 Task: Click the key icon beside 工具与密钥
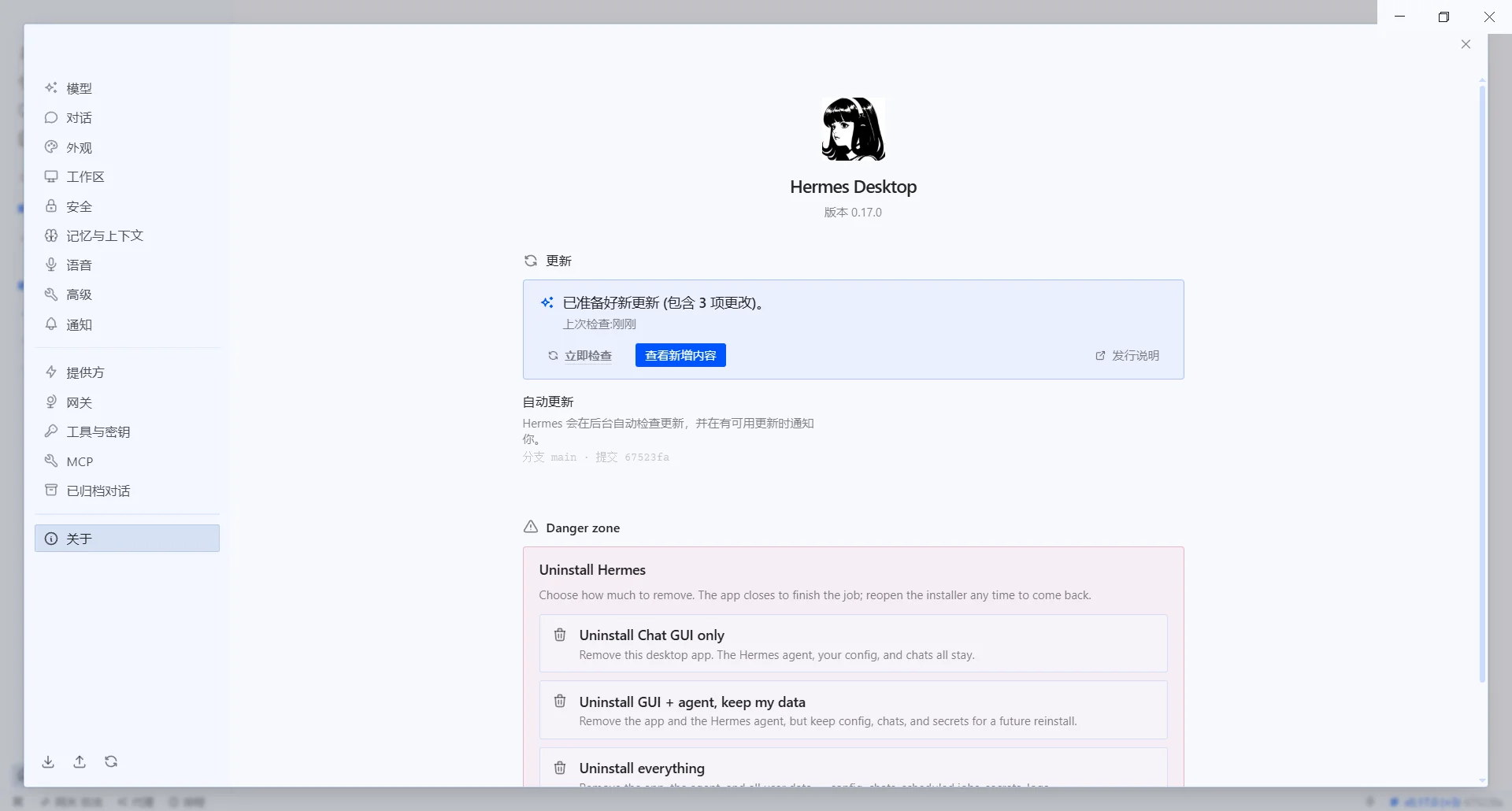51,431
